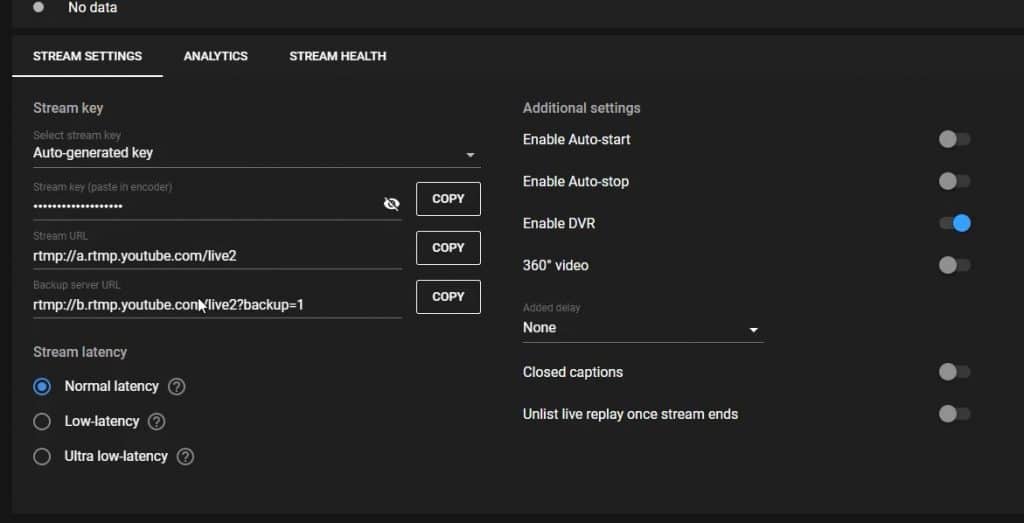Switch to the Stream Health tab
1024x523 pixels.
[338, 56]
